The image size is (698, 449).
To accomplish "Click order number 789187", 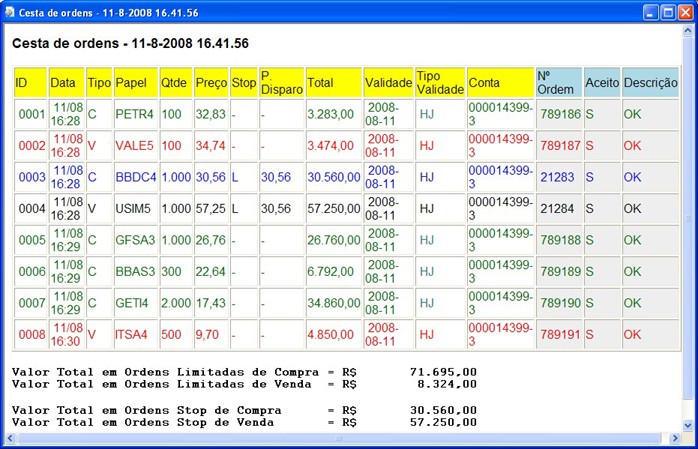I will [558, 146].
